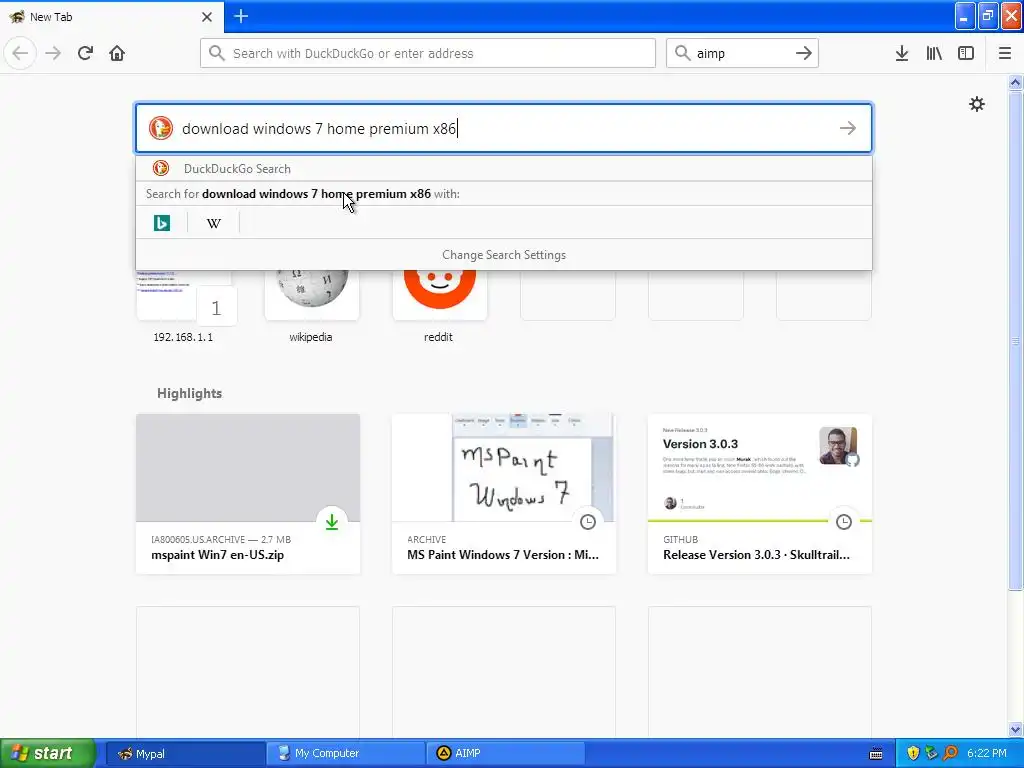Image resolution: width=1024 pixels, height=768 pixels.
Task: Open Release Version 3.0.3 GitHub highlight
Action: tap(760, 494)
